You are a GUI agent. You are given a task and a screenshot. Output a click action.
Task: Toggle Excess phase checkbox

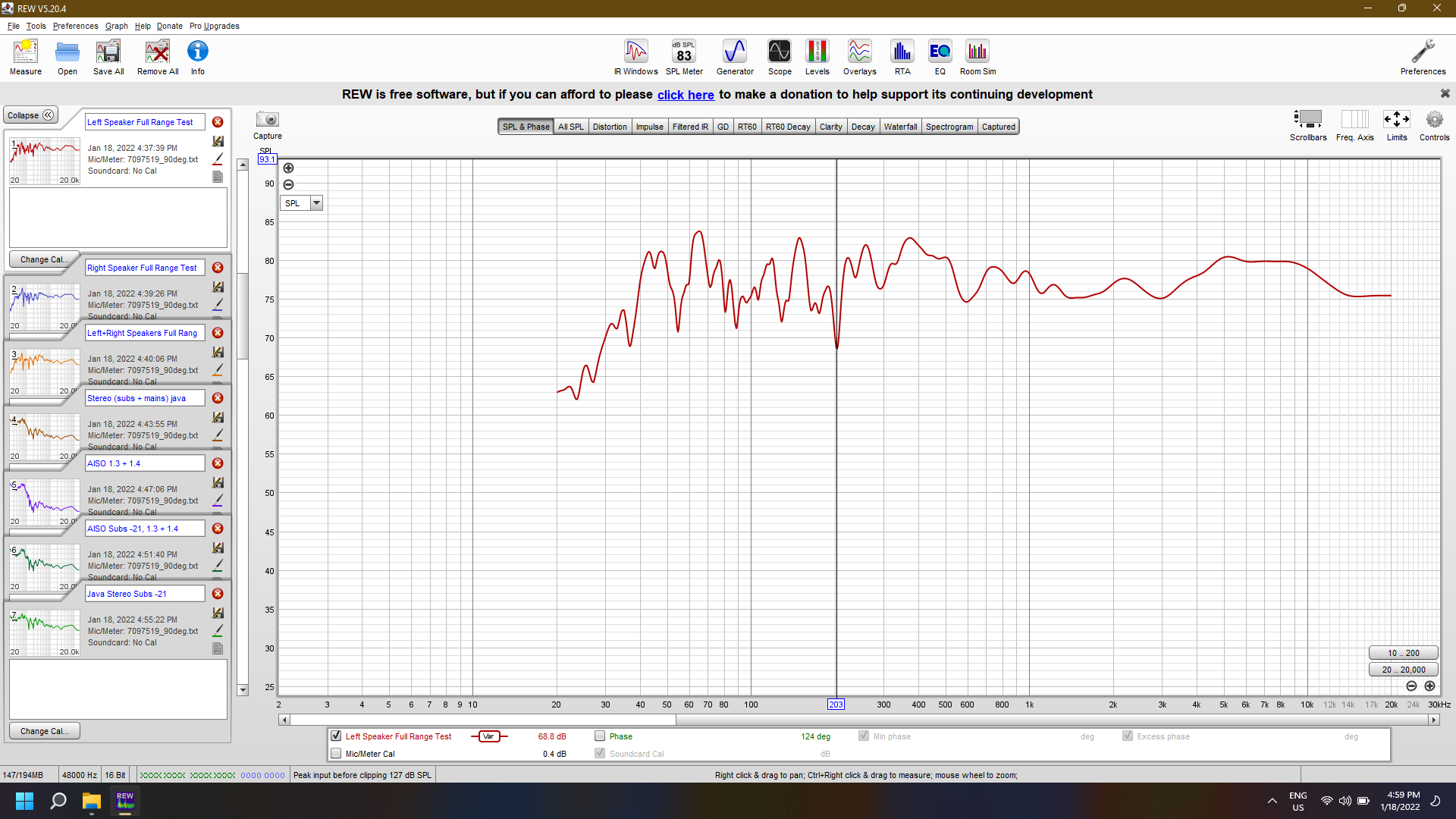pos(1128,736)
